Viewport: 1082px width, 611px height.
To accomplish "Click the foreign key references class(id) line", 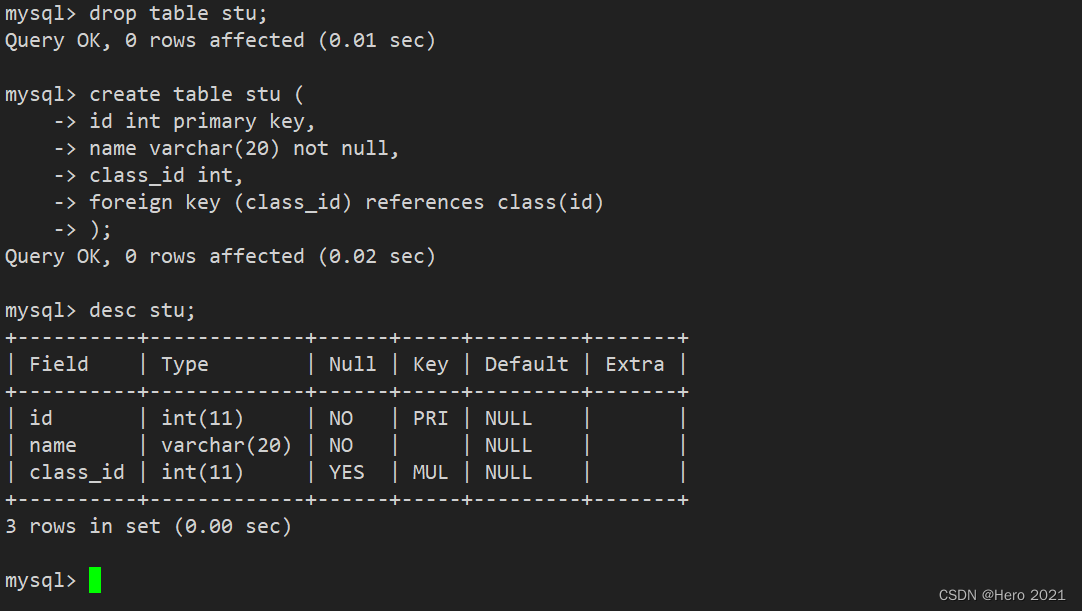I will (346, 202).
